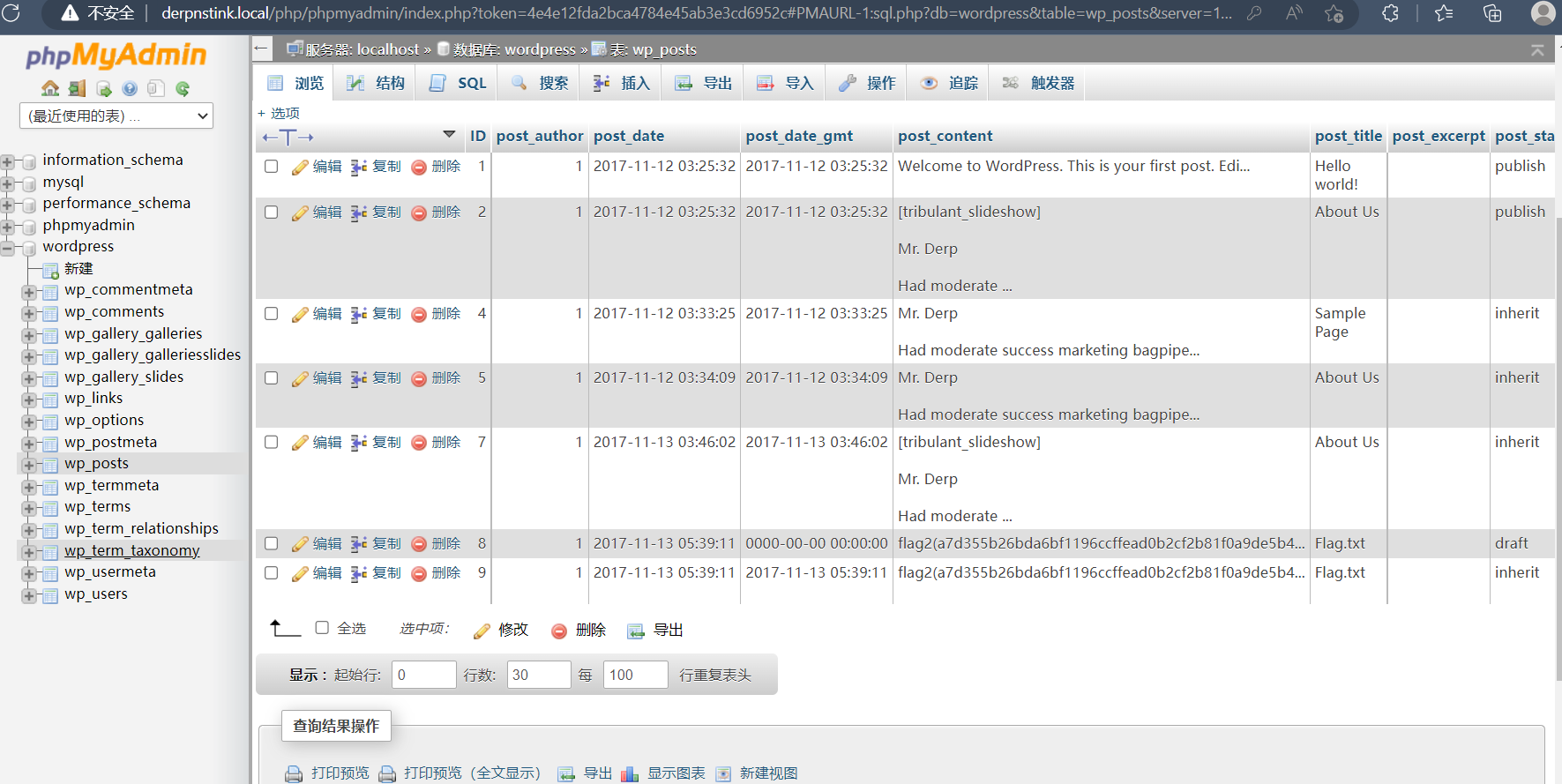
Task: Click the copy icon for row ID 2
Action: point(359,213)
